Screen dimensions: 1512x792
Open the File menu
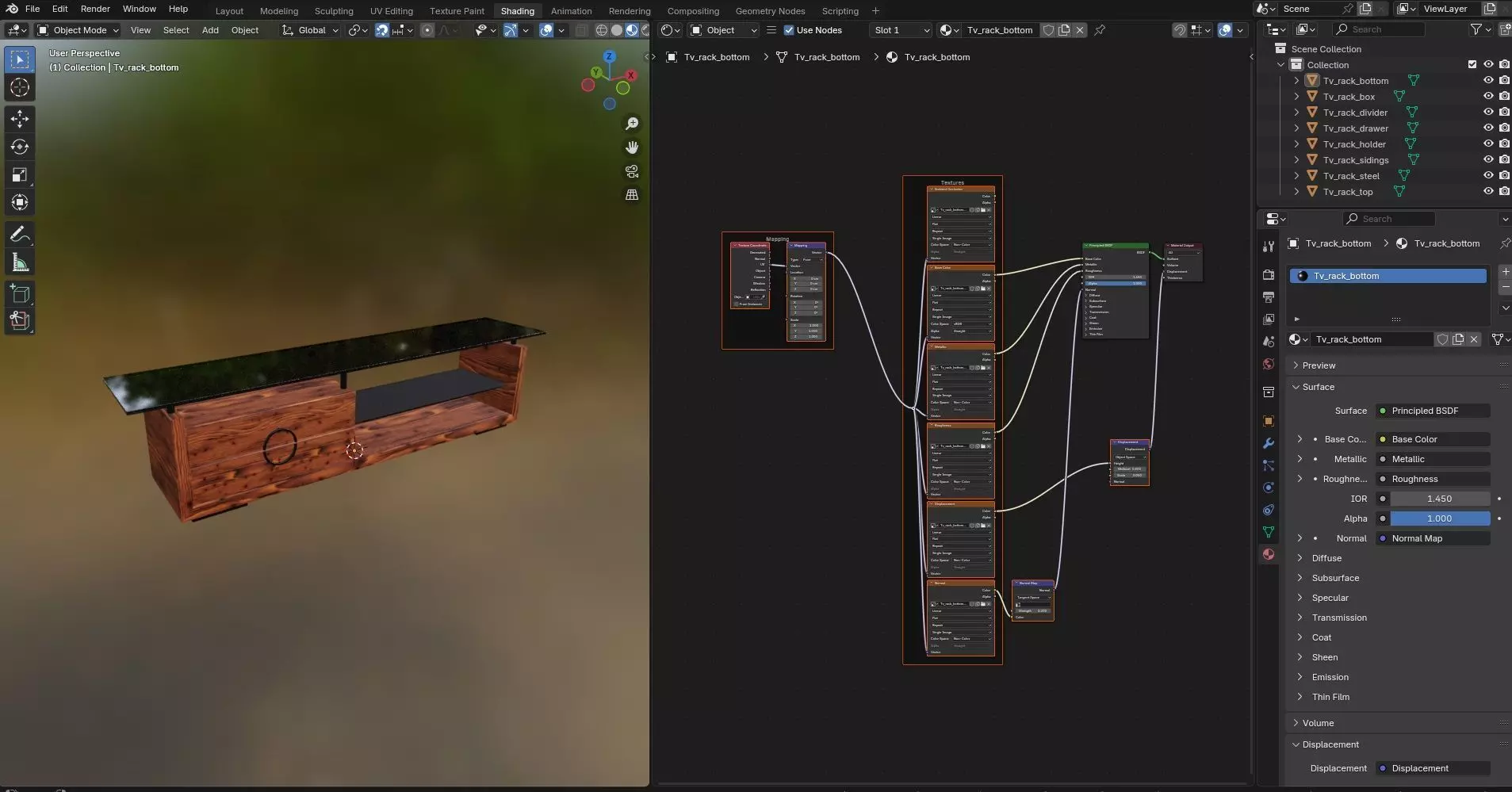[x=33, y=9]
